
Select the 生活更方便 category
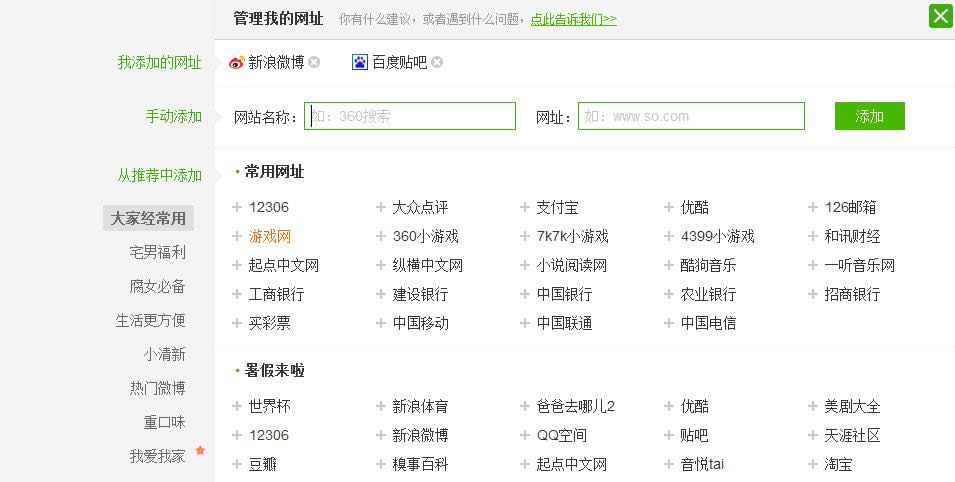click(150, 321)
